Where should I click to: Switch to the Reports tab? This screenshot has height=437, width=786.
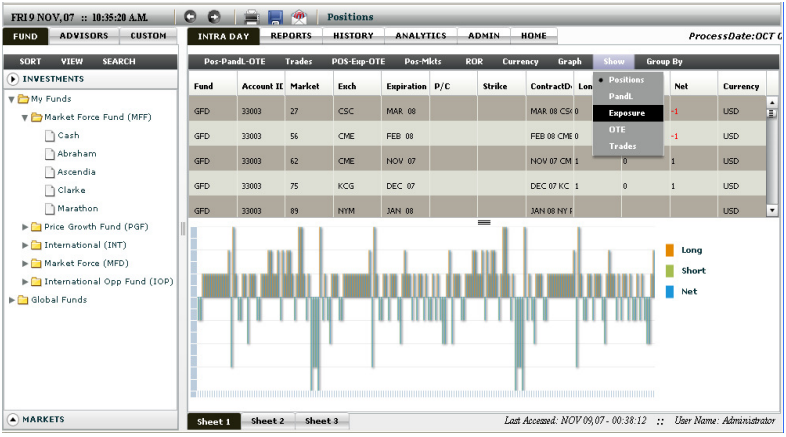pos(290,36)
